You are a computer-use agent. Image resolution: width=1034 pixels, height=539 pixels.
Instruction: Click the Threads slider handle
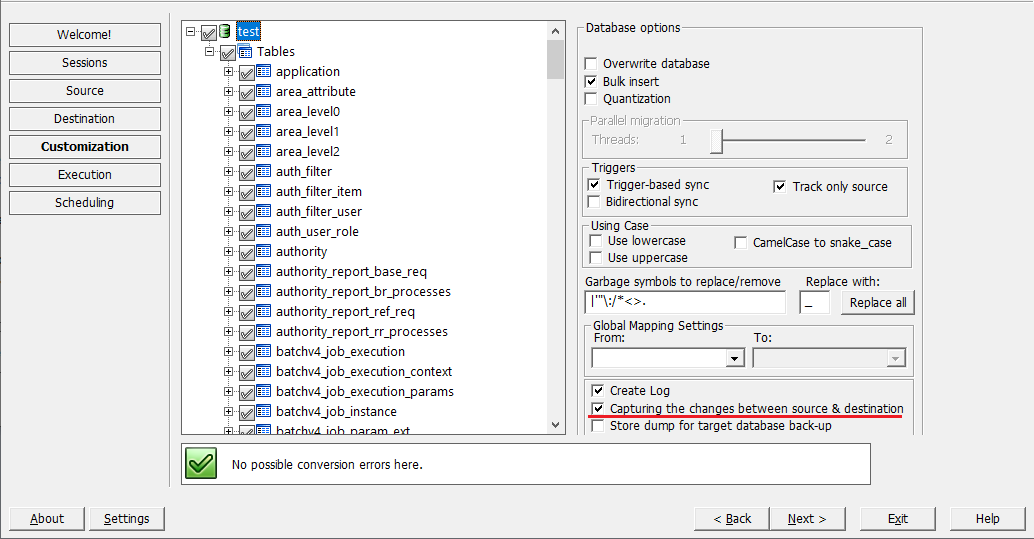click(717, 140)
